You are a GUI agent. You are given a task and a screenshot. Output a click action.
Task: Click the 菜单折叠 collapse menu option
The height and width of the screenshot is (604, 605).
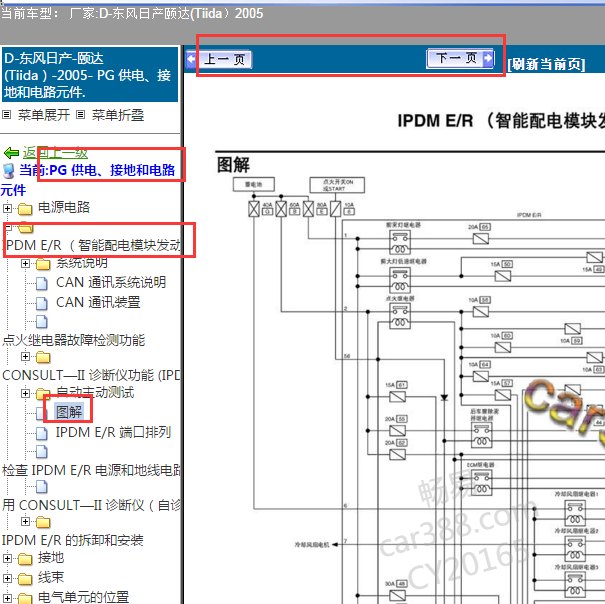118,115
